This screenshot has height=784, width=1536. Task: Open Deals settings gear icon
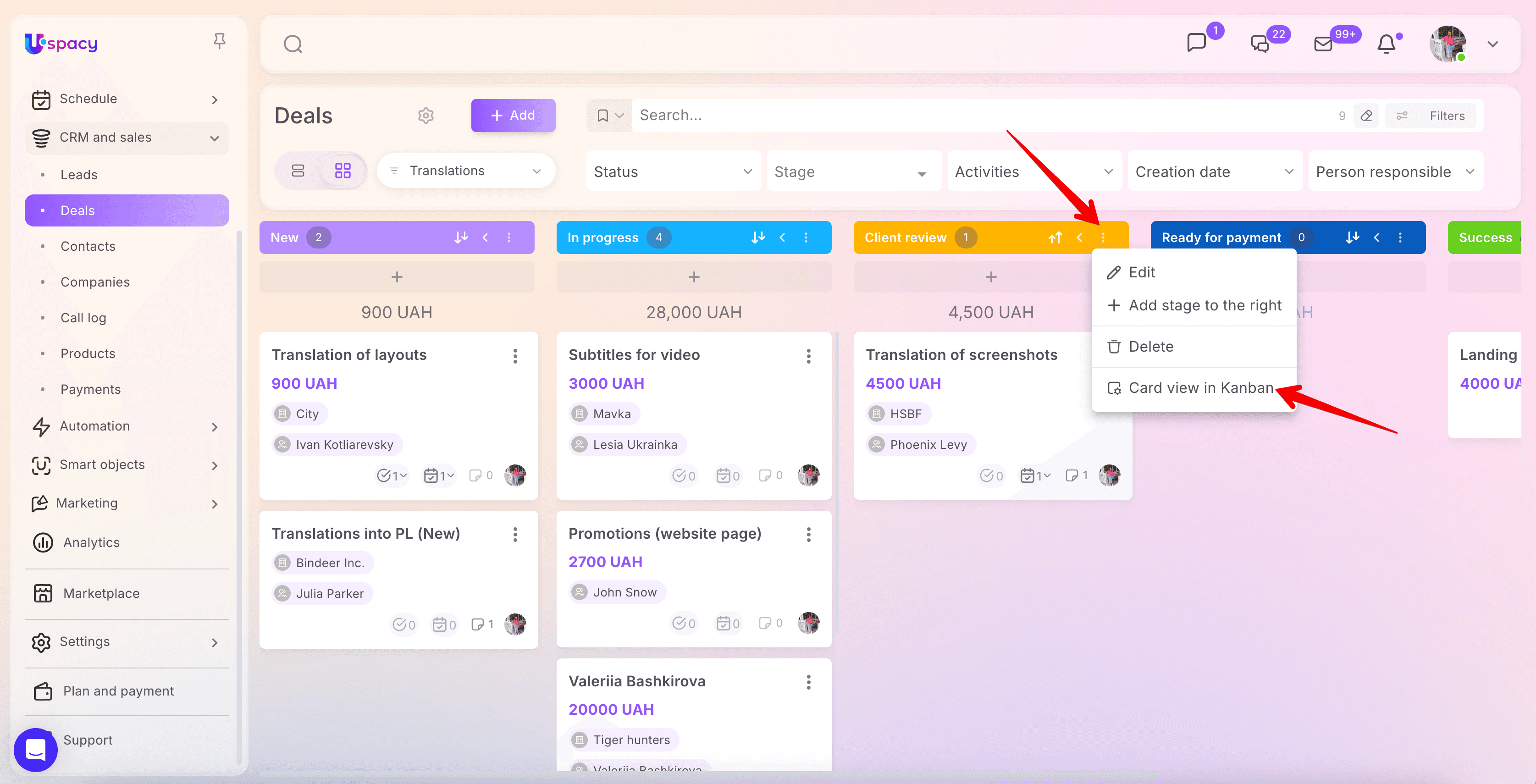click(x=426, y=116)
